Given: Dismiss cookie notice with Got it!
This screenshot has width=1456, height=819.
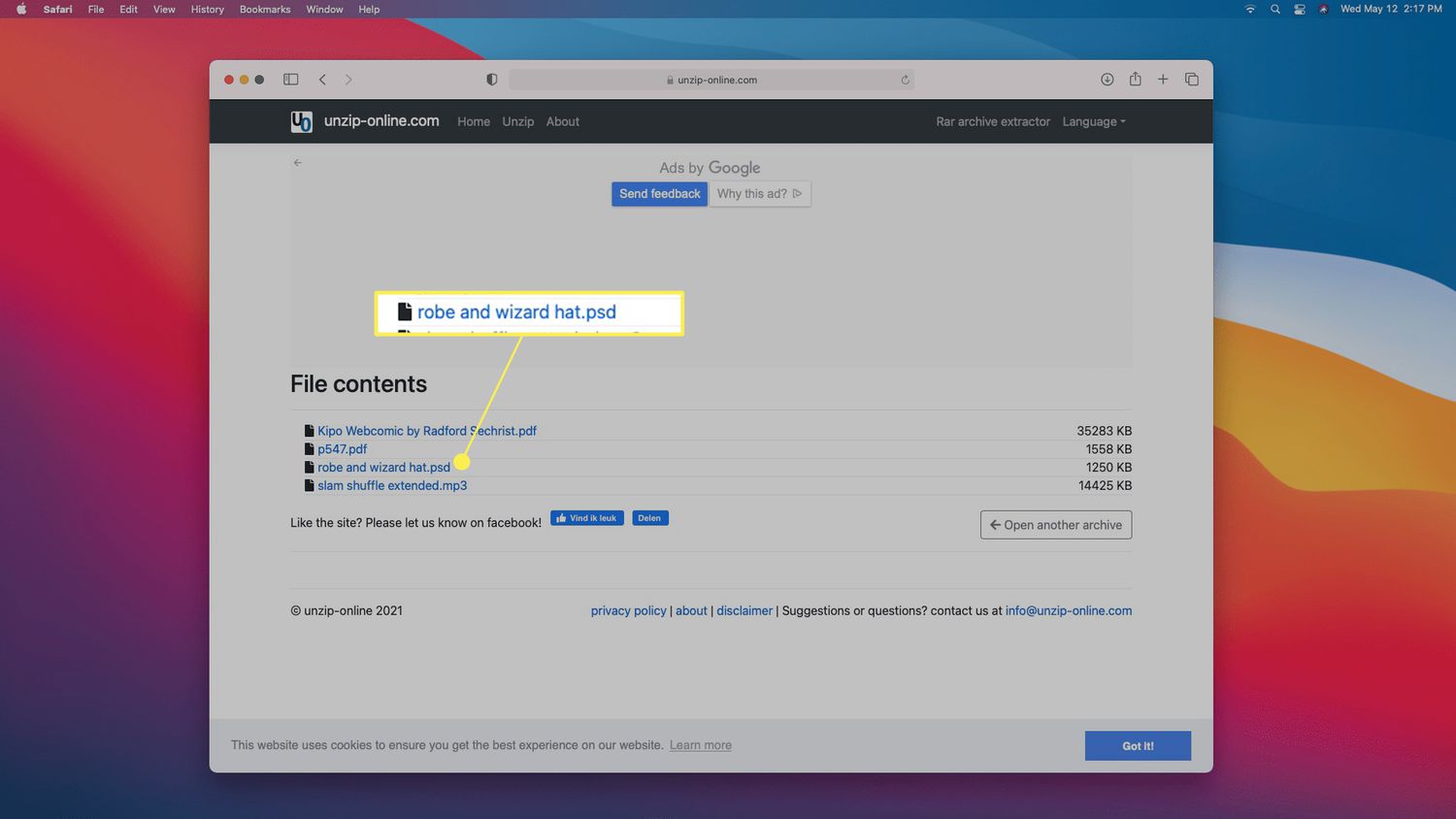Looking at the screenshot, I should pos(1137,746).
